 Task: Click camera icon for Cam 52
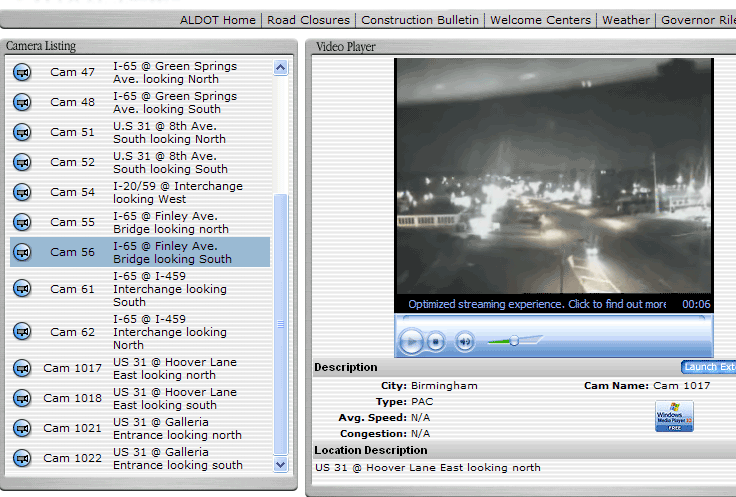coord(22,162)
